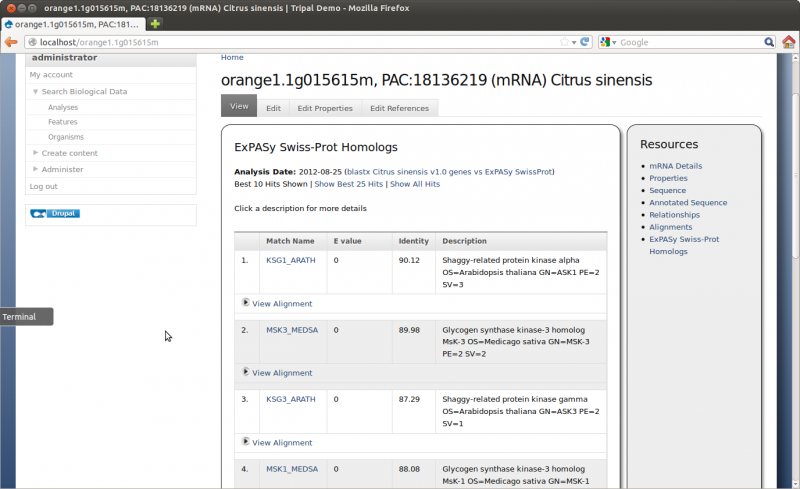Click the vertical page scrollbar thumb
Screen dimensions: 800x489
click(795, 176)
